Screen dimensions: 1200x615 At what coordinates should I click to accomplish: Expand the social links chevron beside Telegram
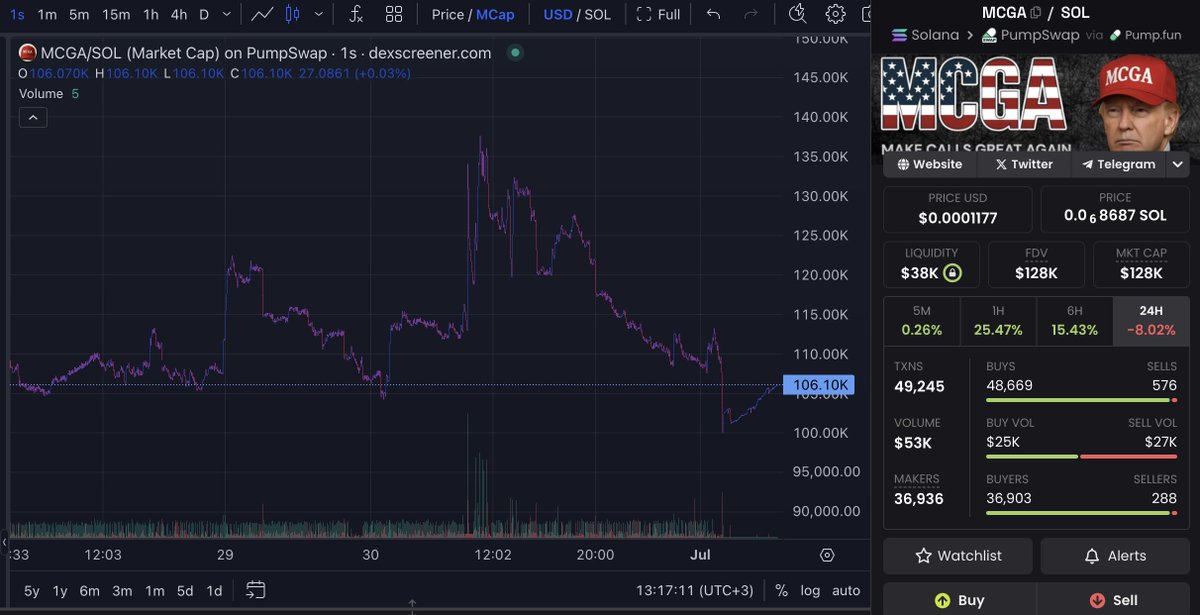click(1177, 164)
